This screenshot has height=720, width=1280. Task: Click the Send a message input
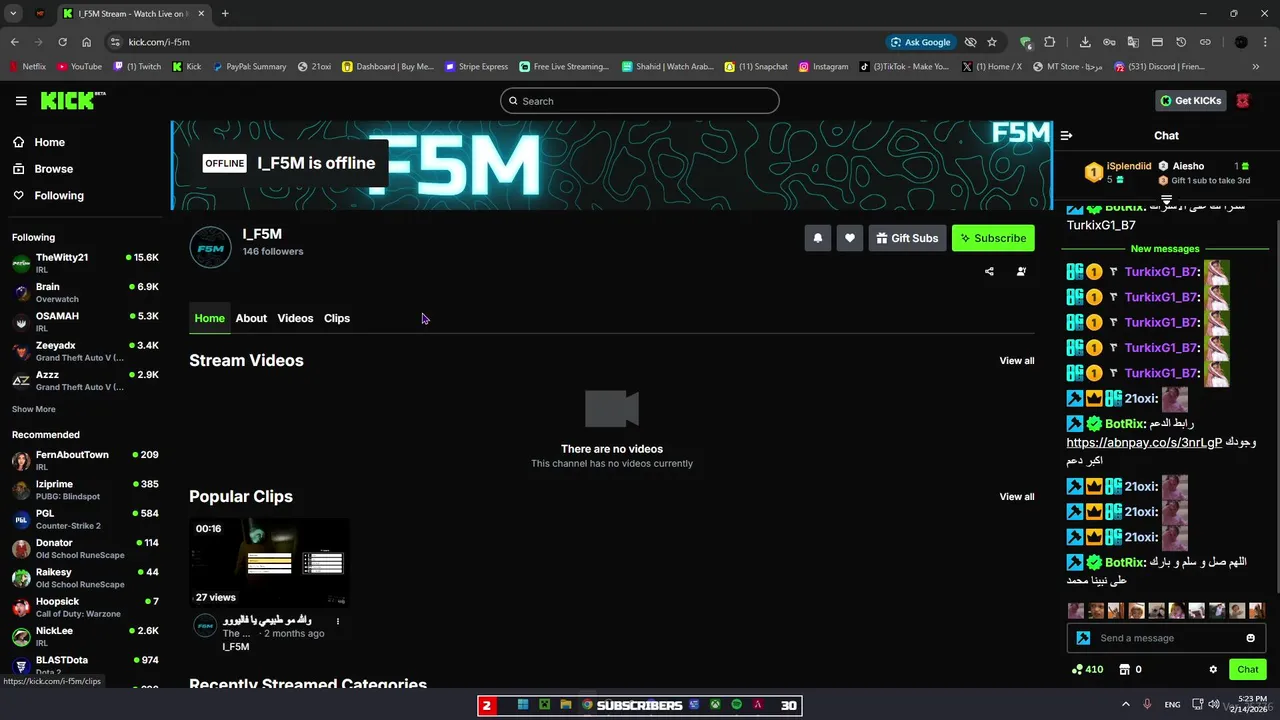pos(1166,638)
